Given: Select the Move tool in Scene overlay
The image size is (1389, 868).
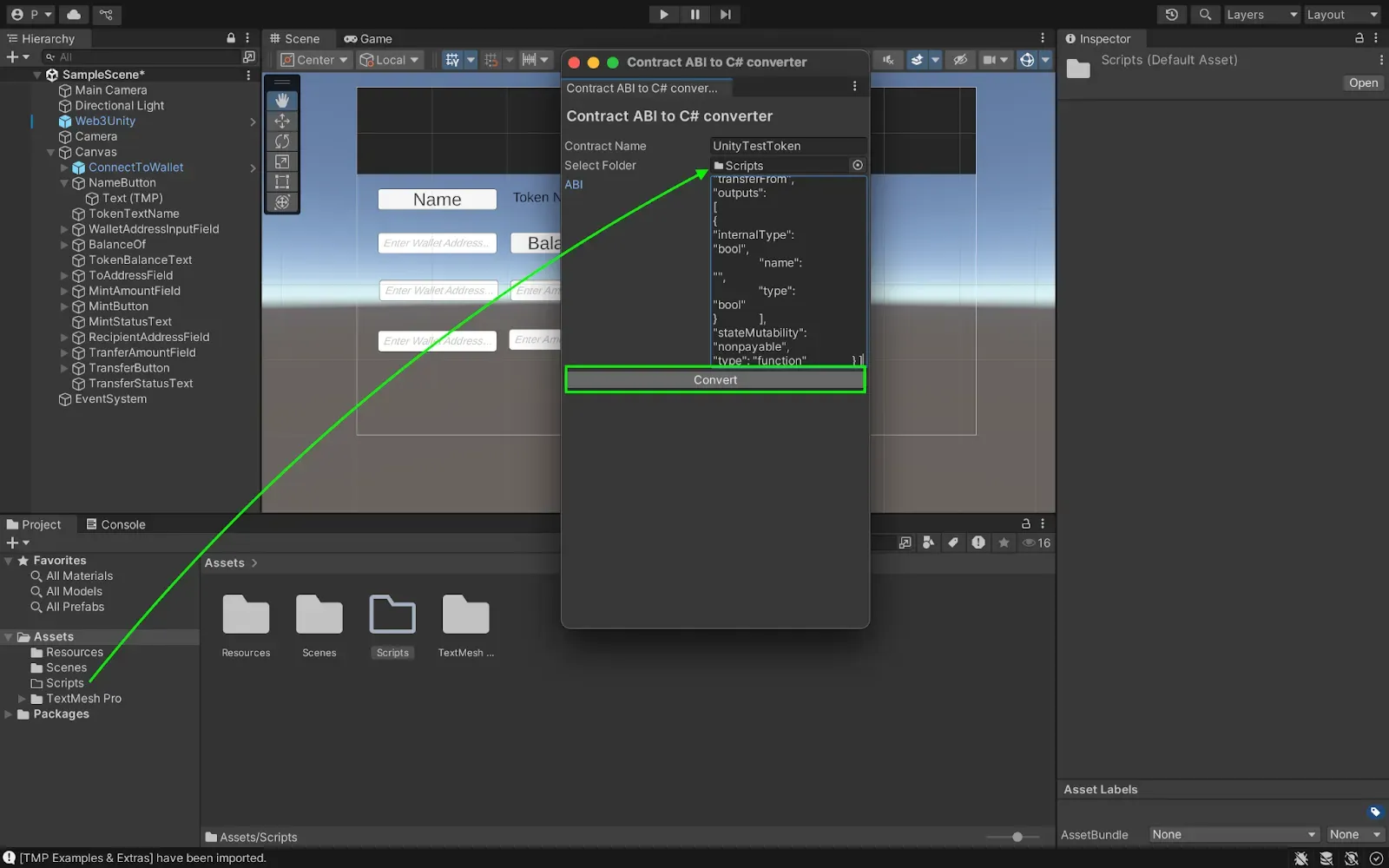Looking at the screenshot, I should 282,122.
